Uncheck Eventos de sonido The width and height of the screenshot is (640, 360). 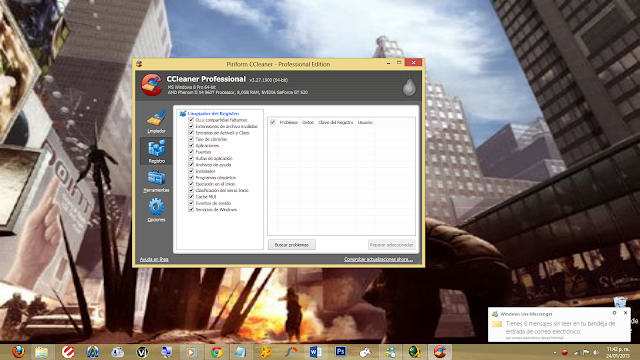pyautogui.click(x=191, y=203)
